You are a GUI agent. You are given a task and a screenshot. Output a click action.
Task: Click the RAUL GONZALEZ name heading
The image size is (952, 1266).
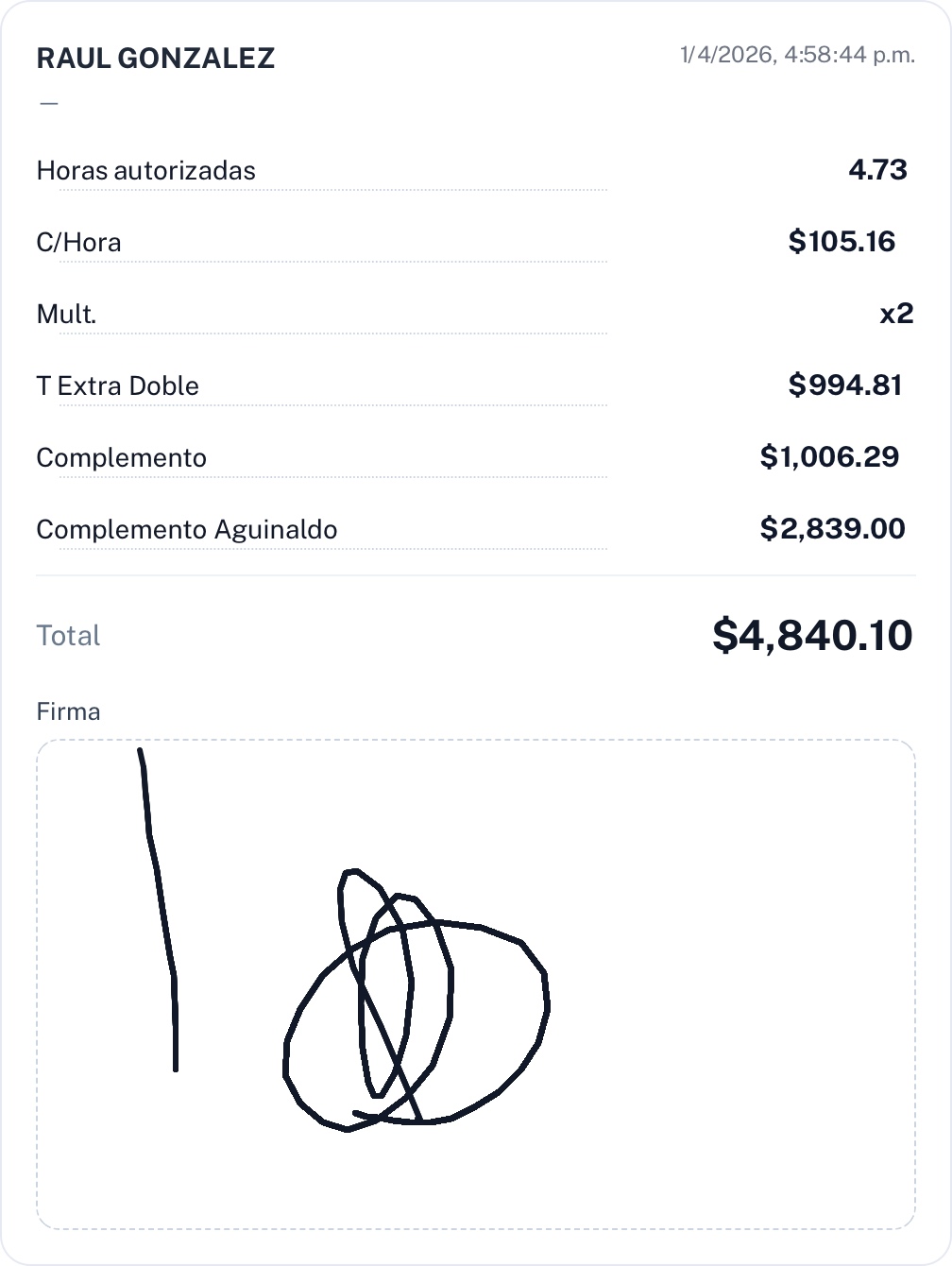(155, 59)
